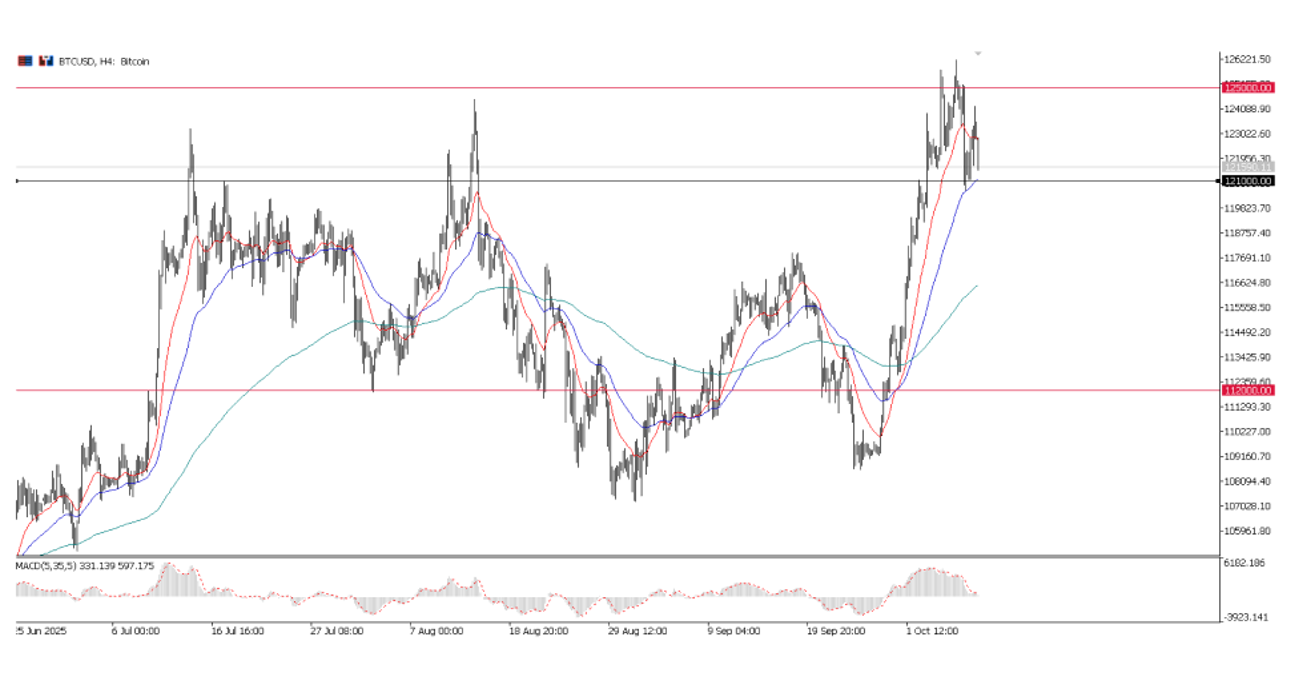Click the red grid icon before the BTCUSD label
This screenshot has width=1302, height=691.
pos(24,60)
